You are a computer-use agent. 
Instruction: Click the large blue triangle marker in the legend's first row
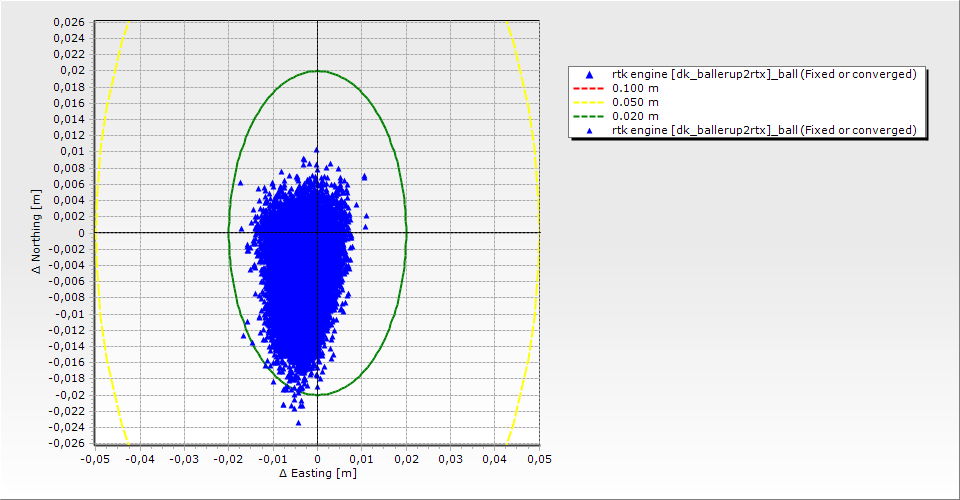pos(589,75)
